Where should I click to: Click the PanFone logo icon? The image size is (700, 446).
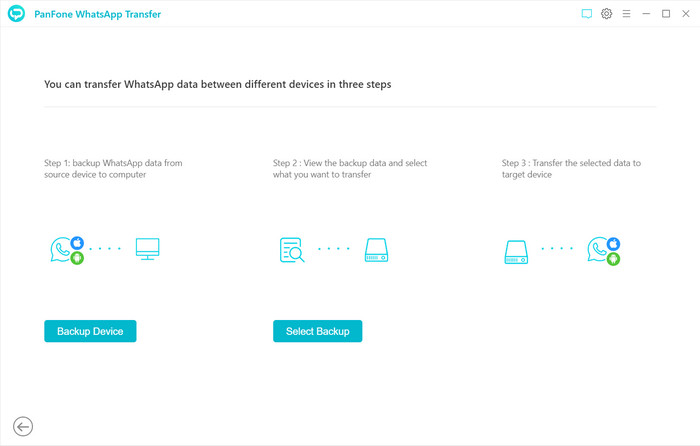[x=17, y=14]
